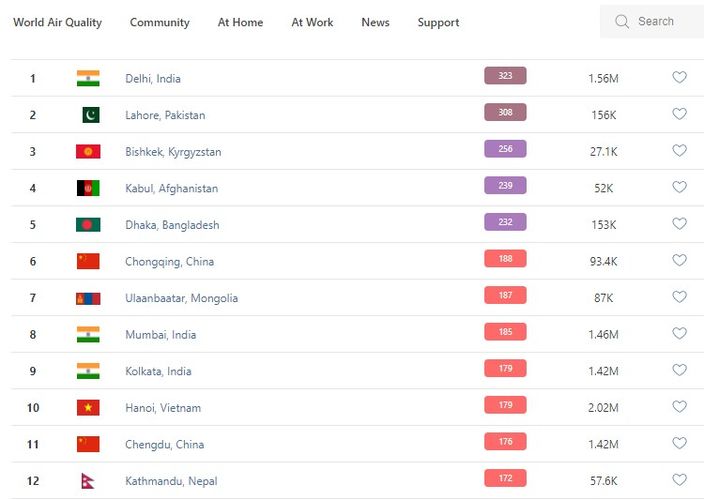This screenshot has height=500, width=704.
Task: Open the Mumbai, India city link
Action: click(160, 335)
